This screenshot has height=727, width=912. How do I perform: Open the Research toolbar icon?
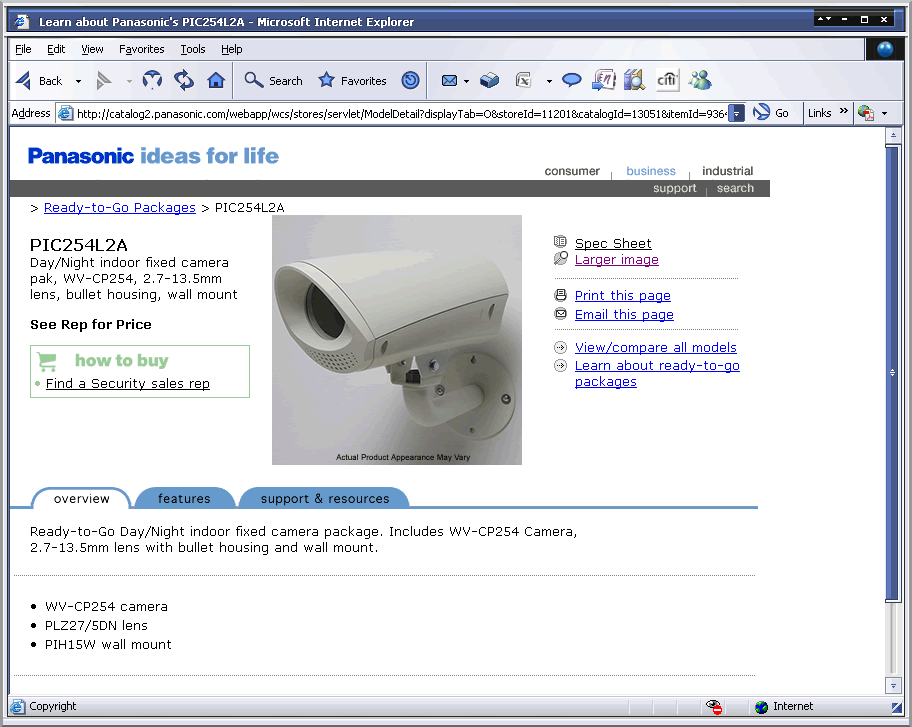(635, 80)
